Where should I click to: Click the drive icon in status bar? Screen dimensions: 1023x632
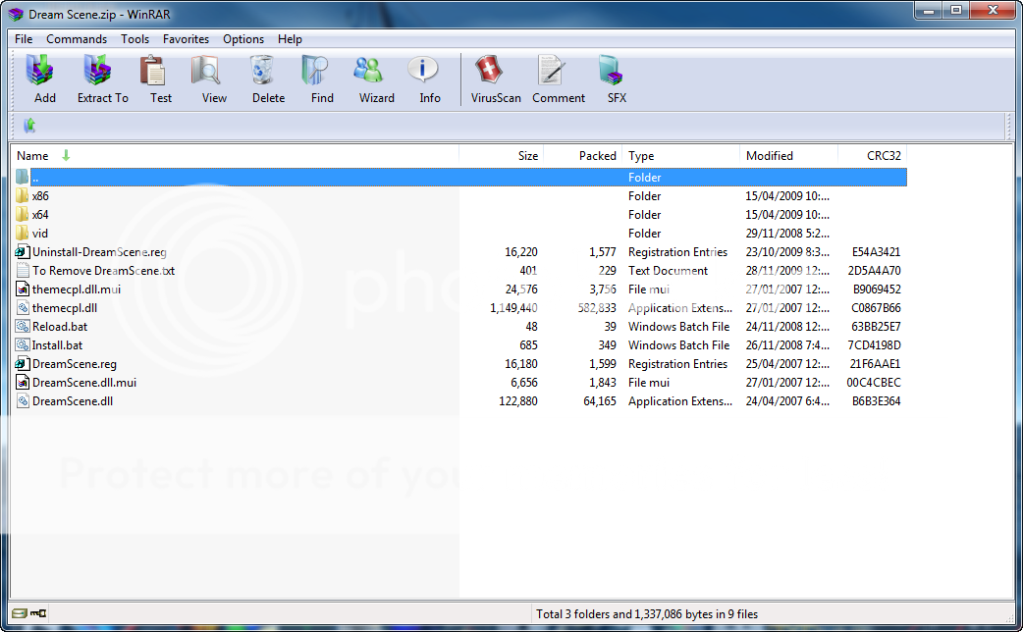pyautogui.click(x=20, y=613)
